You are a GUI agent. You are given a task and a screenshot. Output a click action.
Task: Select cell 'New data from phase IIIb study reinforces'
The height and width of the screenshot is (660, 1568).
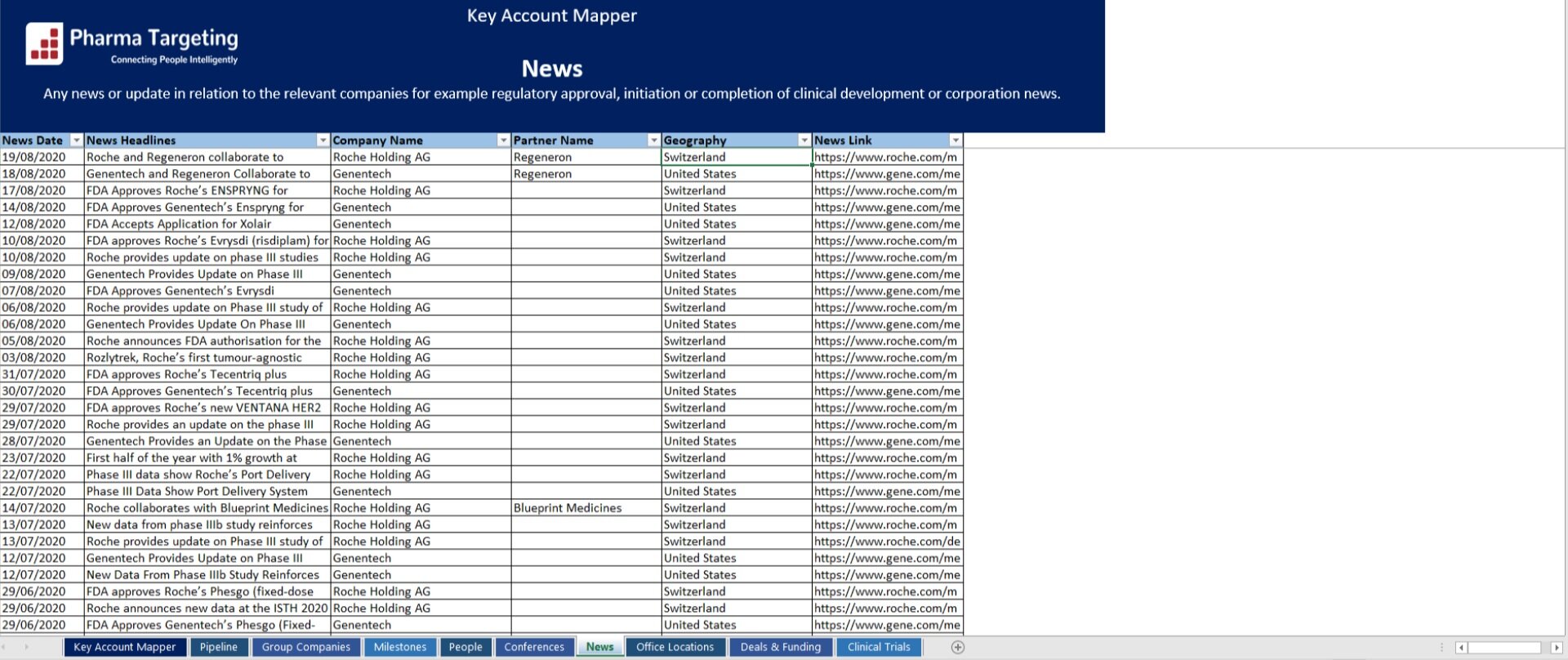point(207,525)
